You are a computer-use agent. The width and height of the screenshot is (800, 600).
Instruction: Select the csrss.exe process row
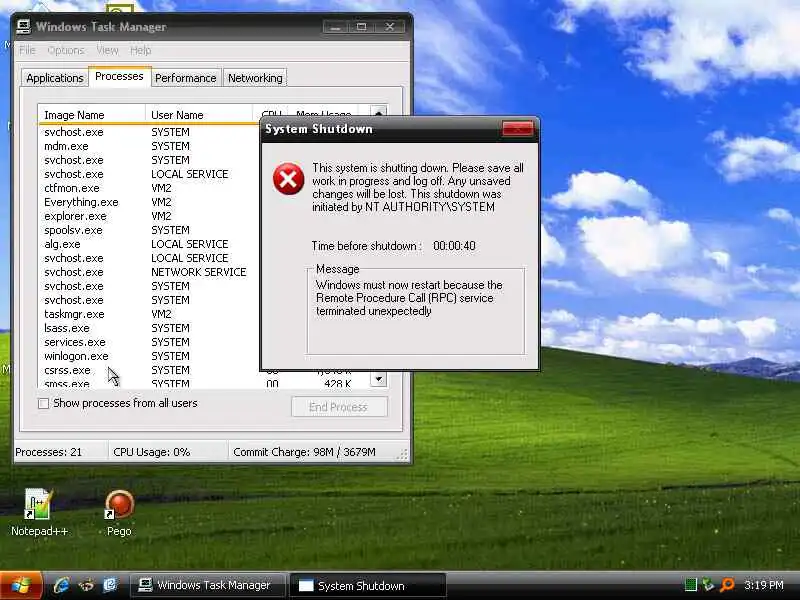click(x=148, y=370)
